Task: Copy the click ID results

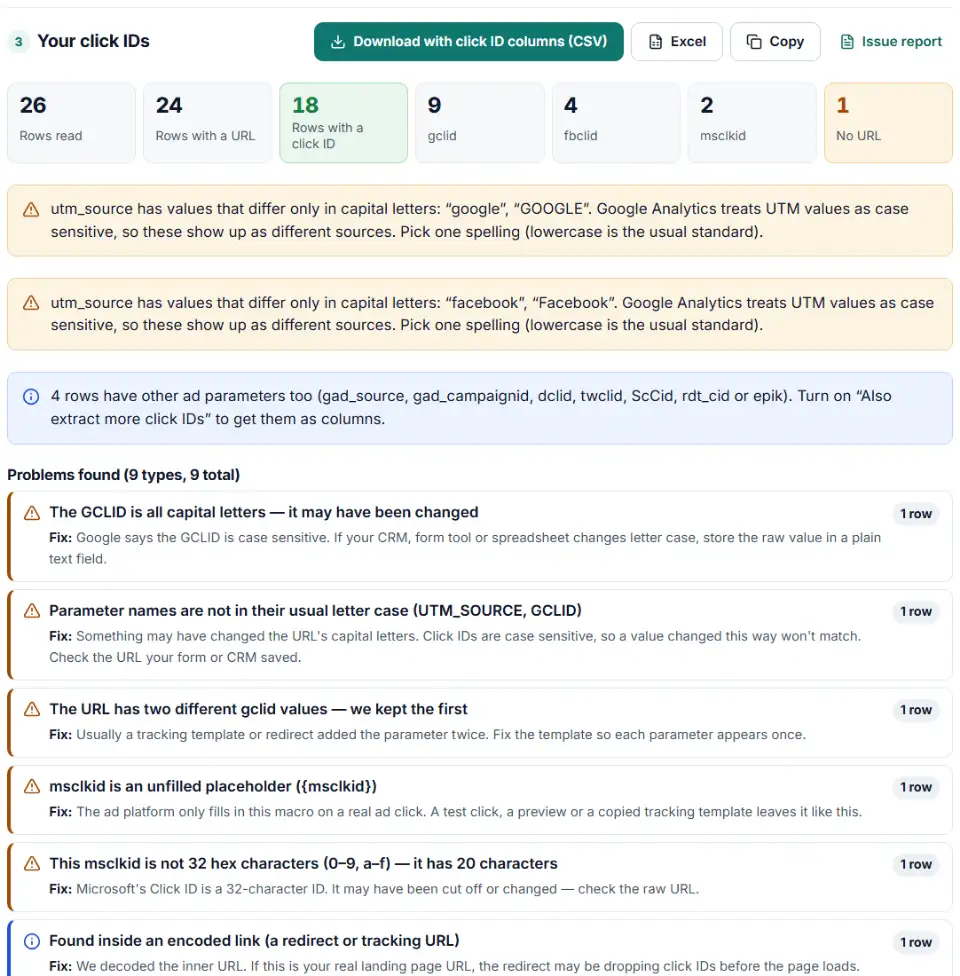Action: click(775, 42)
